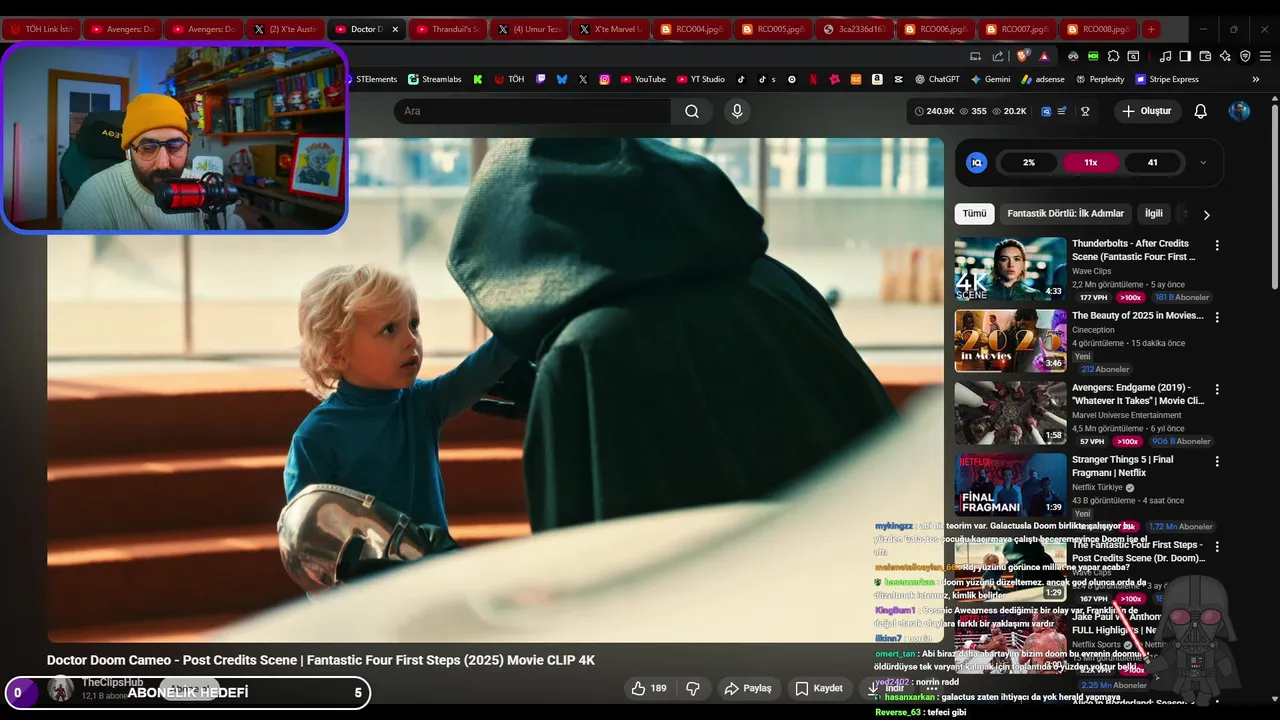This screenshot has height=720, width=1280.
Task: Select the Tümü filter chip
Action: click(974, 213)
